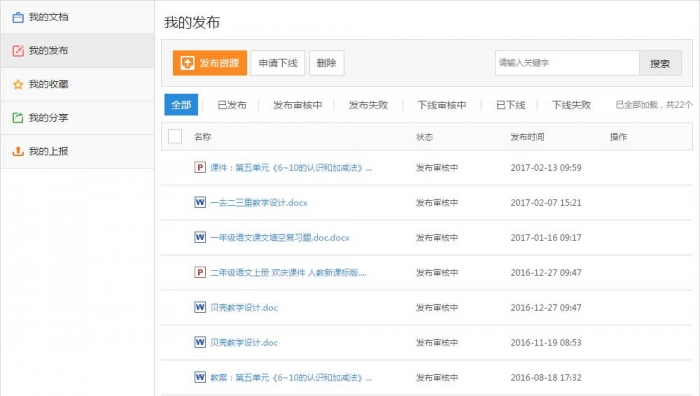Focus the 请输入关键字 search field
Image resolution: width=700 pixels, height=396 pixels.
567,63
